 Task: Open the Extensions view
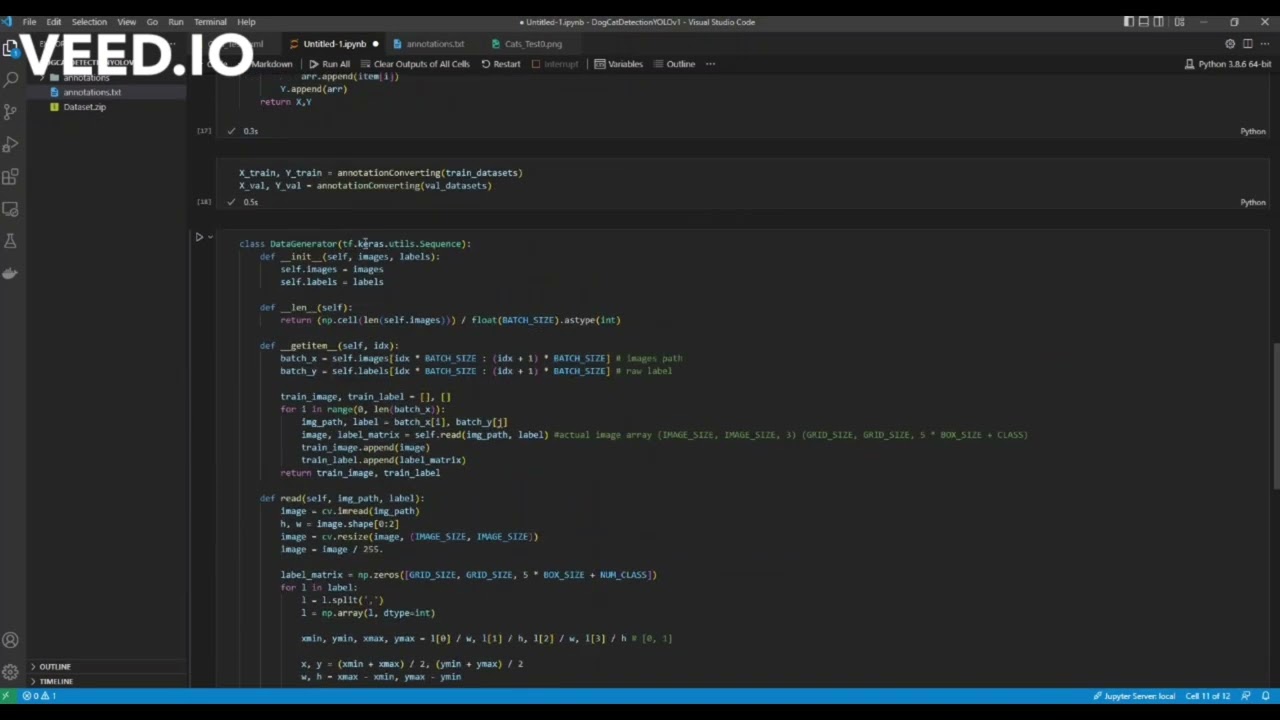coord(11,177)
